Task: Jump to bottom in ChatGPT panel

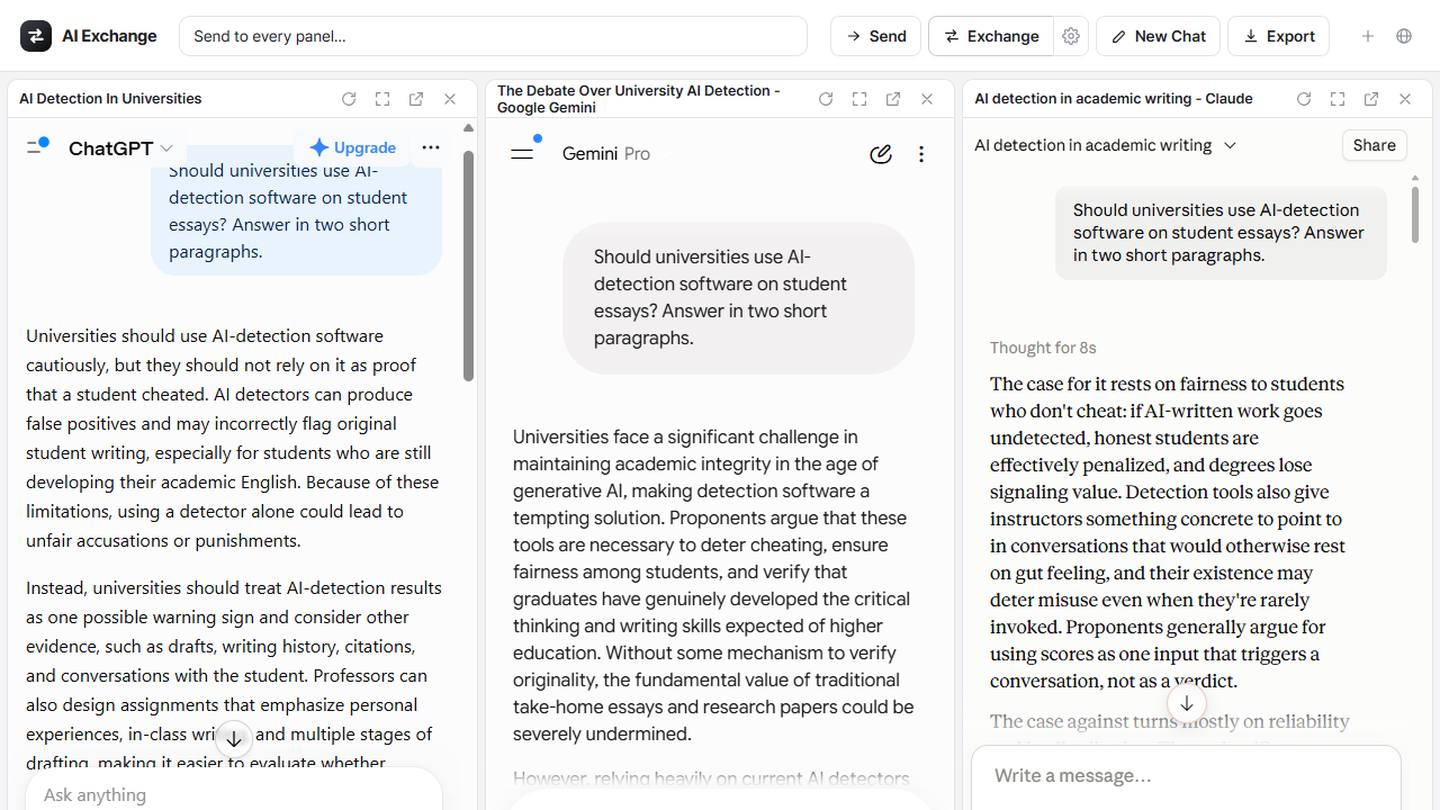Action: [234, 740]
